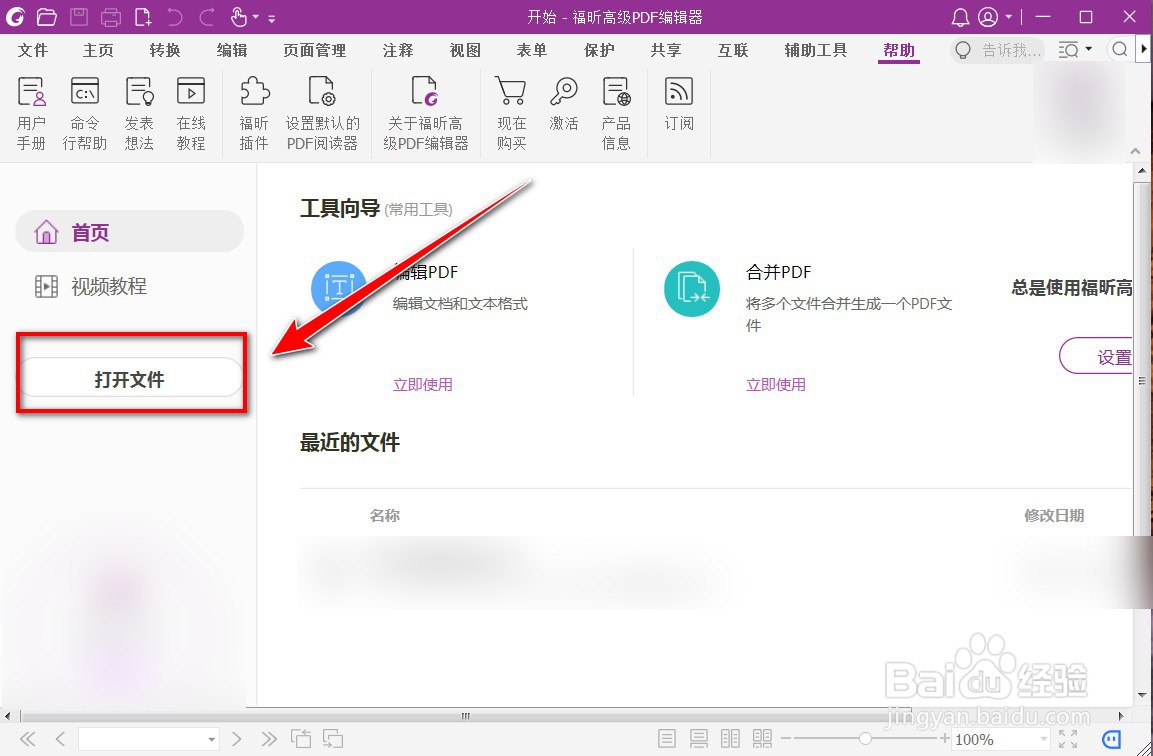Open the customize quick access toolbar dropdown
The image size is (1153, 756).
pyautogui.click(x=272, y=18)
